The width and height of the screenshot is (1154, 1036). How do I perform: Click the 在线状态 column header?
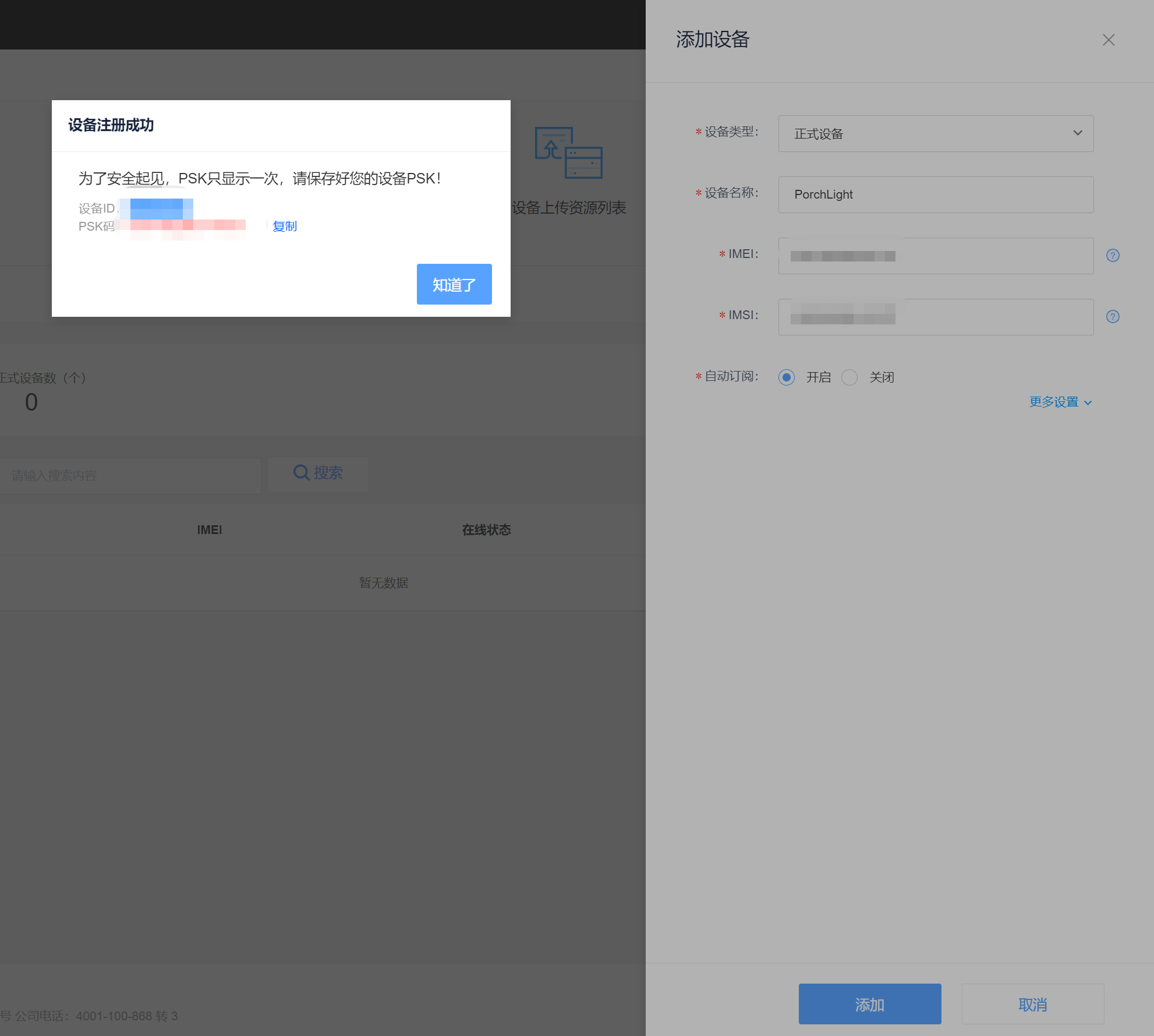(x=486, y=530)
